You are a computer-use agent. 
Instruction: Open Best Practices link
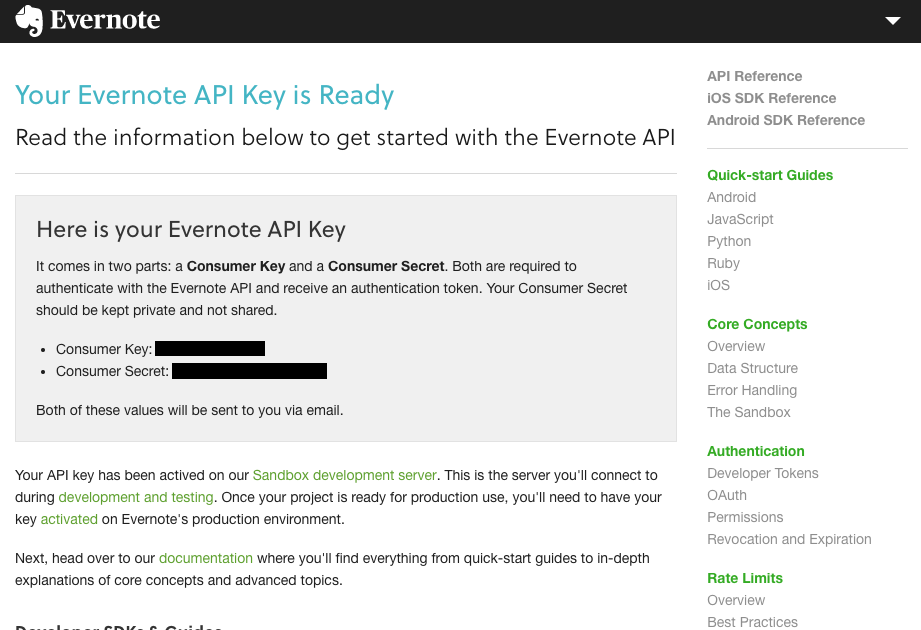(752, 622)
